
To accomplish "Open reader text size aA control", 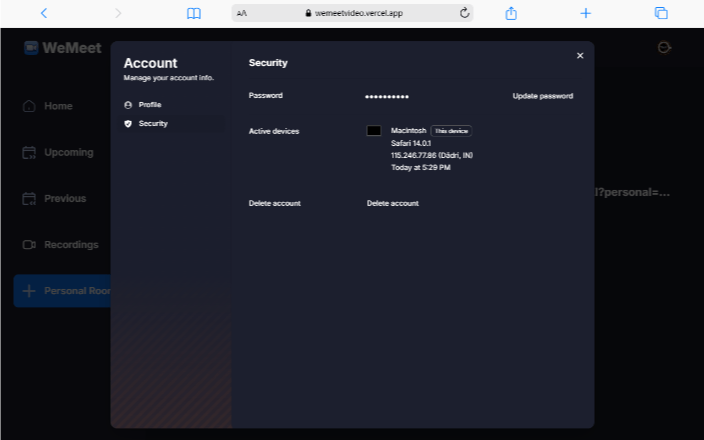I will point(241,13).
